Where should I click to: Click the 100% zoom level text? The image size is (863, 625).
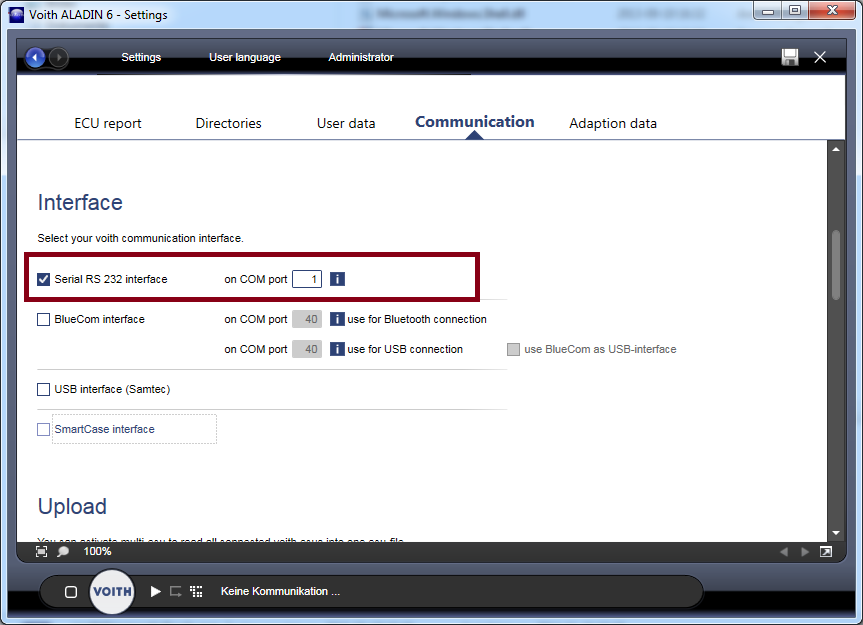click(x=97, y=551)
